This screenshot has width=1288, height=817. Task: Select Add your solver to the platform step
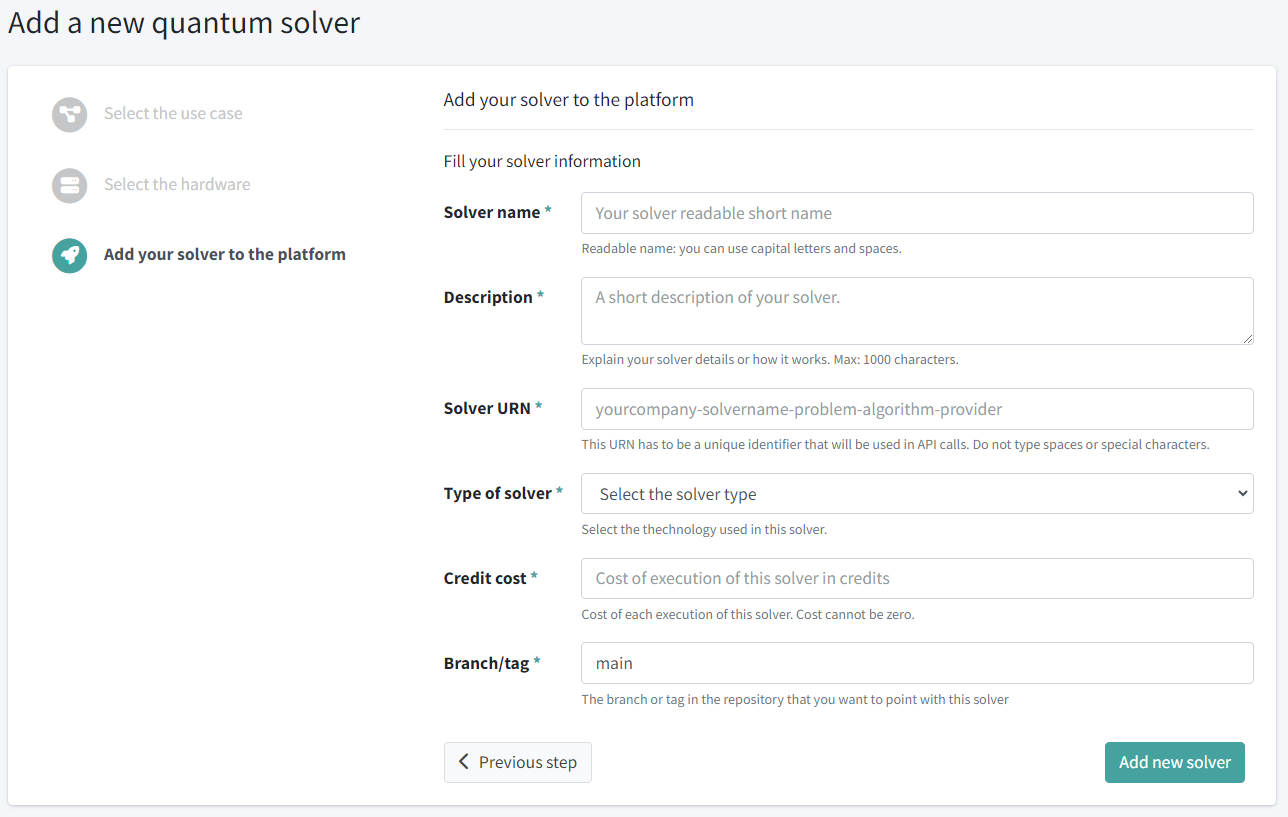(x=224, y=255)
